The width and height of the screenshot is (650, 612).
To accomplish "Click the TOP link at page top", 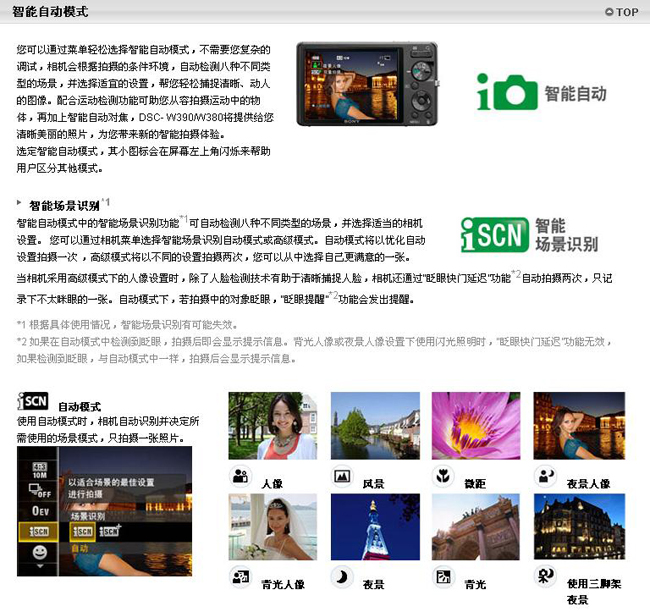I will (x=621, y=12).
